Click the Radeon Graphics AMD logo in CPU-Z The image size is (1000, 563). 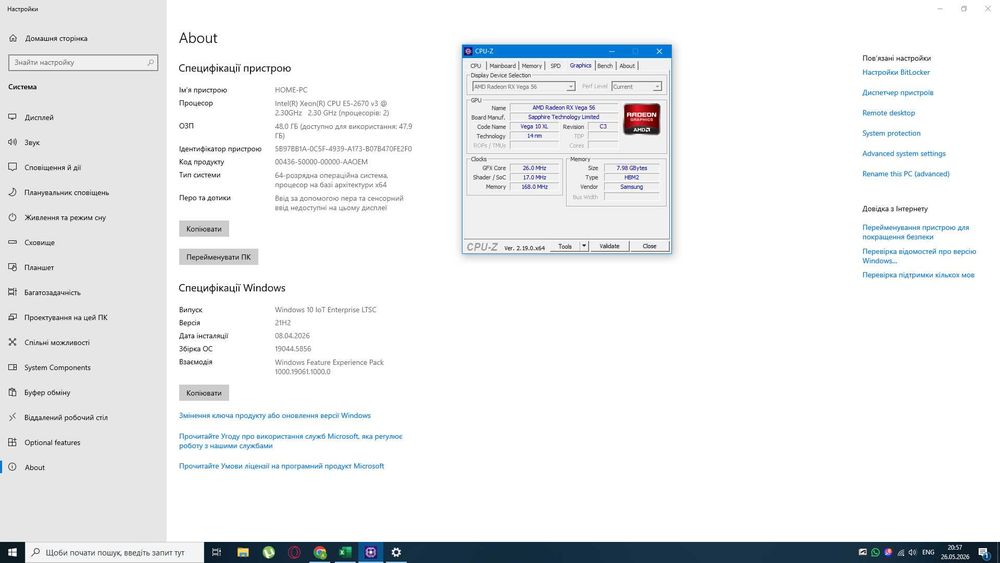tap(642, 119)
